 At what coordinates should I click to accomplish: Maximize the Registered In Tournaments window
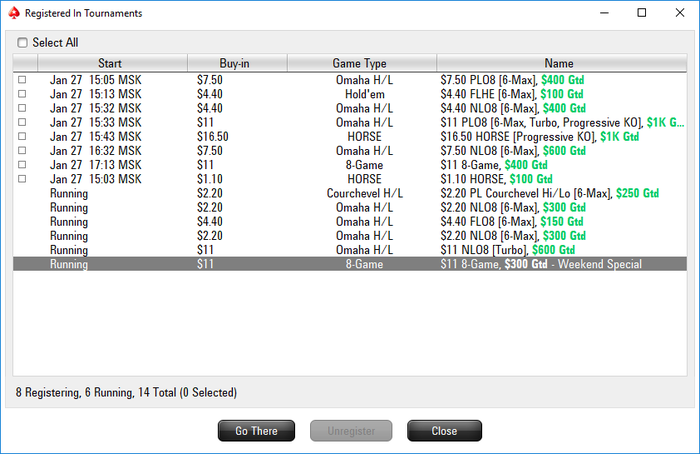click(642, 13)
